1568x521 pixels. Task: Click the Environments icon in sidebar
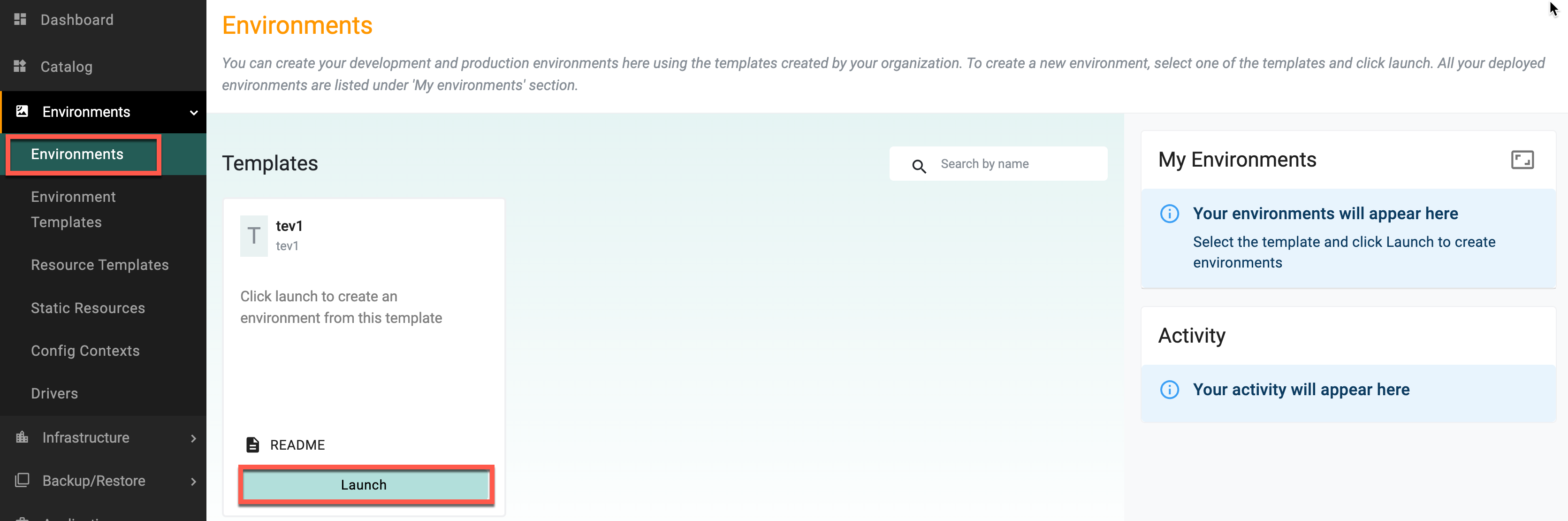(22, 110)
